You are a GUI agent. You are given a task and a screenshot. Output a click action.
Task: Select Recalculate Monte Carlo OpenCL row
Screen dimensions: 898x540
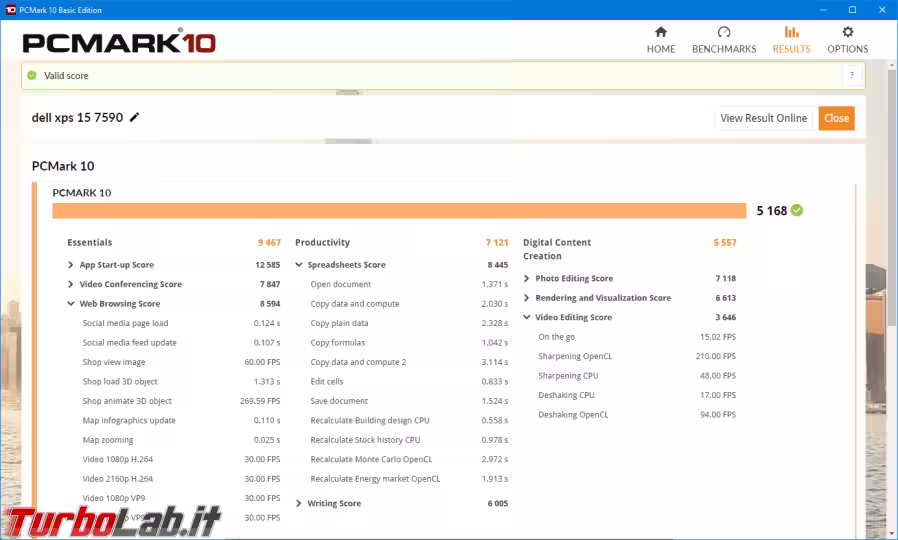[409, 460]
